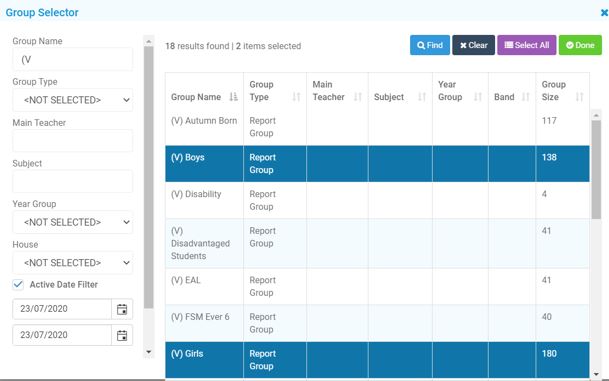Screen dimensions: 609x381
Task: Click the filter panel scrollbar thumb
Action: pyautogui.click(x=148, y=177)
